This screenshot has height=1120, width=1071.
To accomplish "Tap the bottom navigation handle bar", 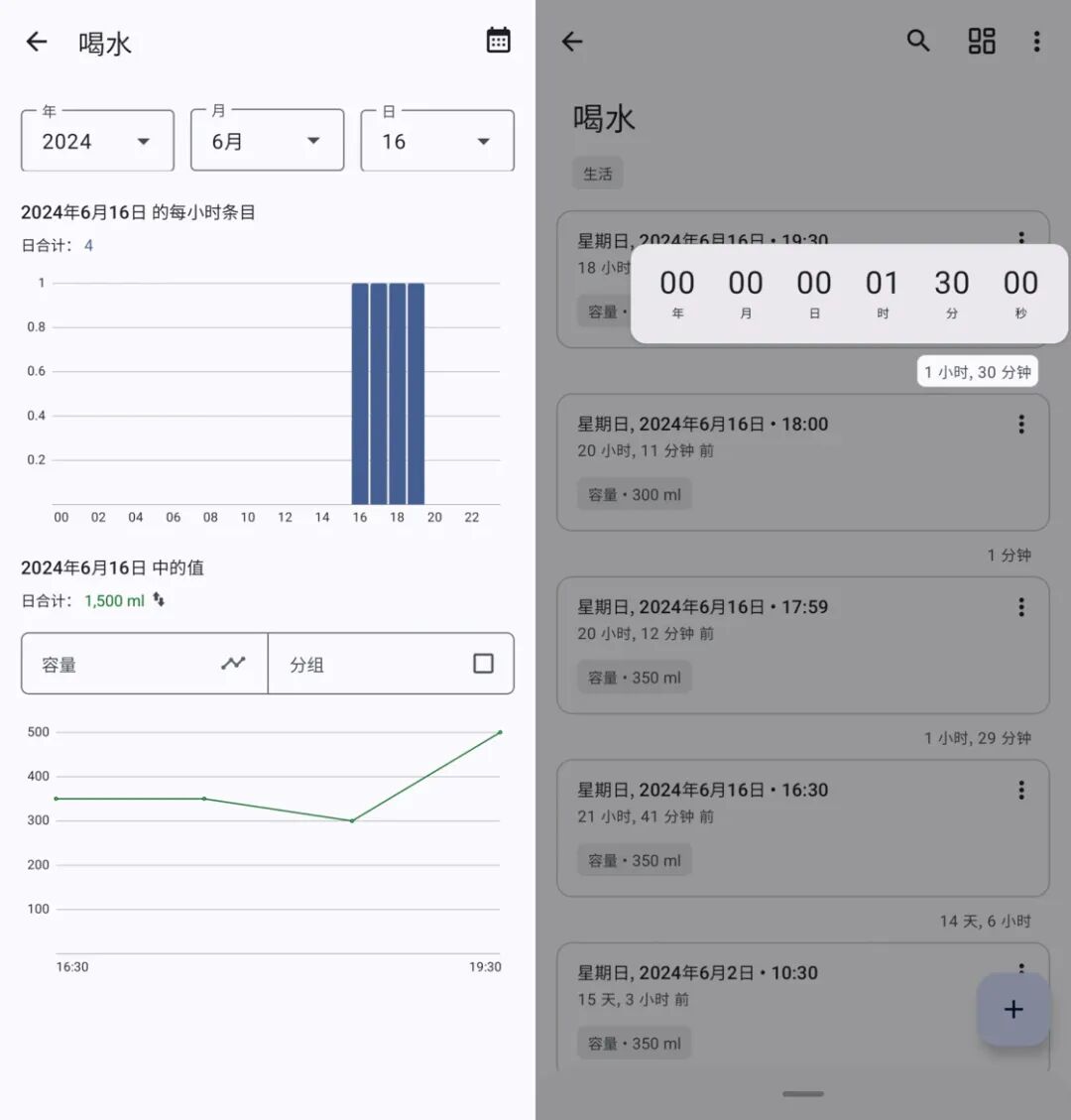I will (803, 1093).
